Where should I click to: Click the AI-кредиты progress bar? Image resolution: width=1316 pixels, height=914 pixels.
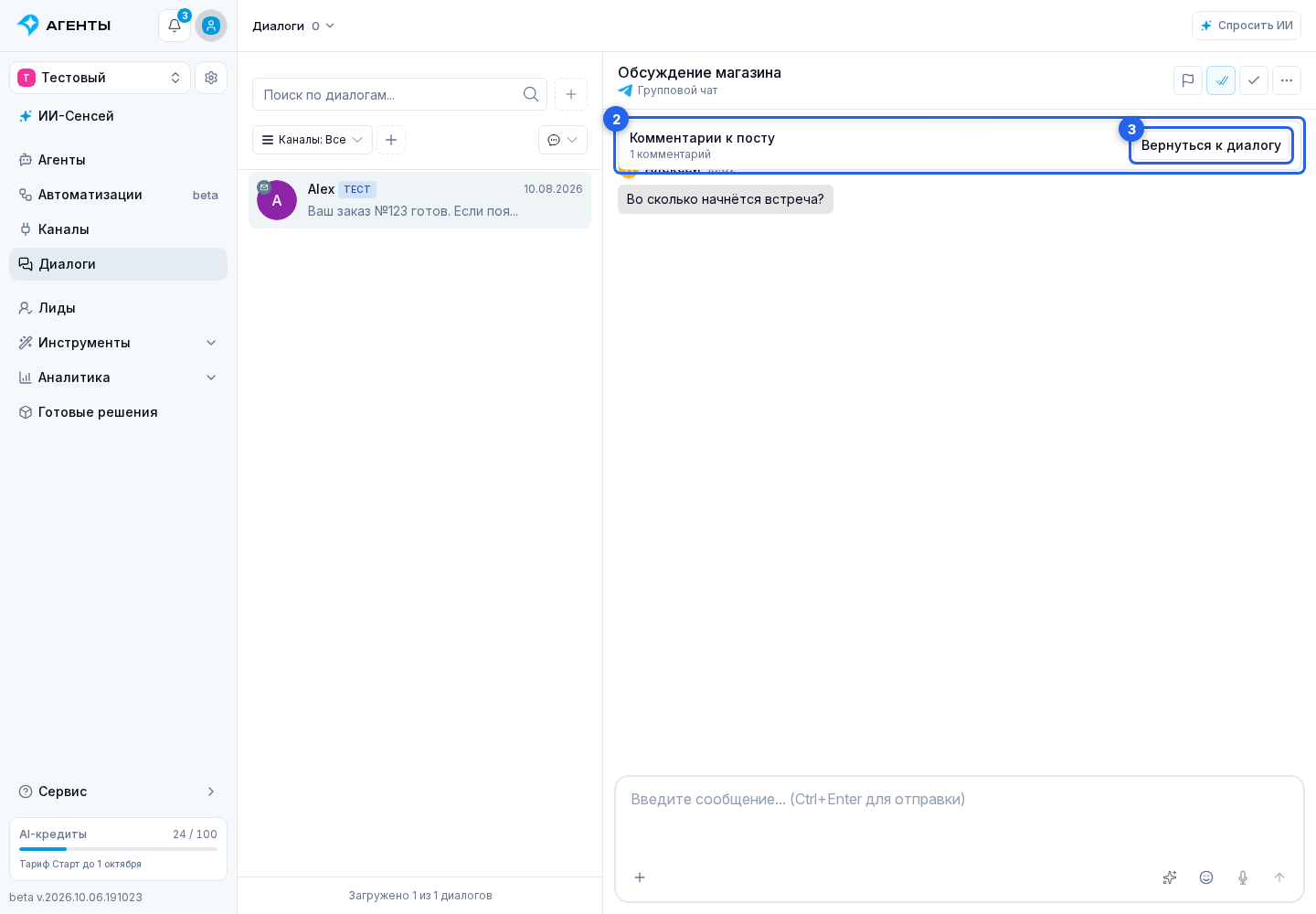[118, 849]
